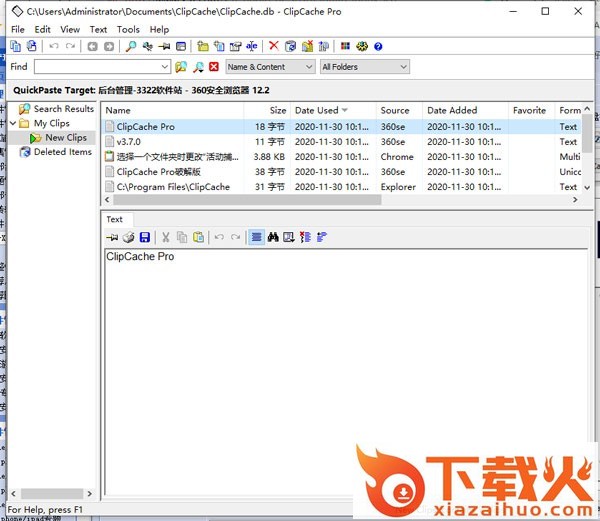
Task: Click the printer icon in the text editor toolbar
Action: coord(129,237)
